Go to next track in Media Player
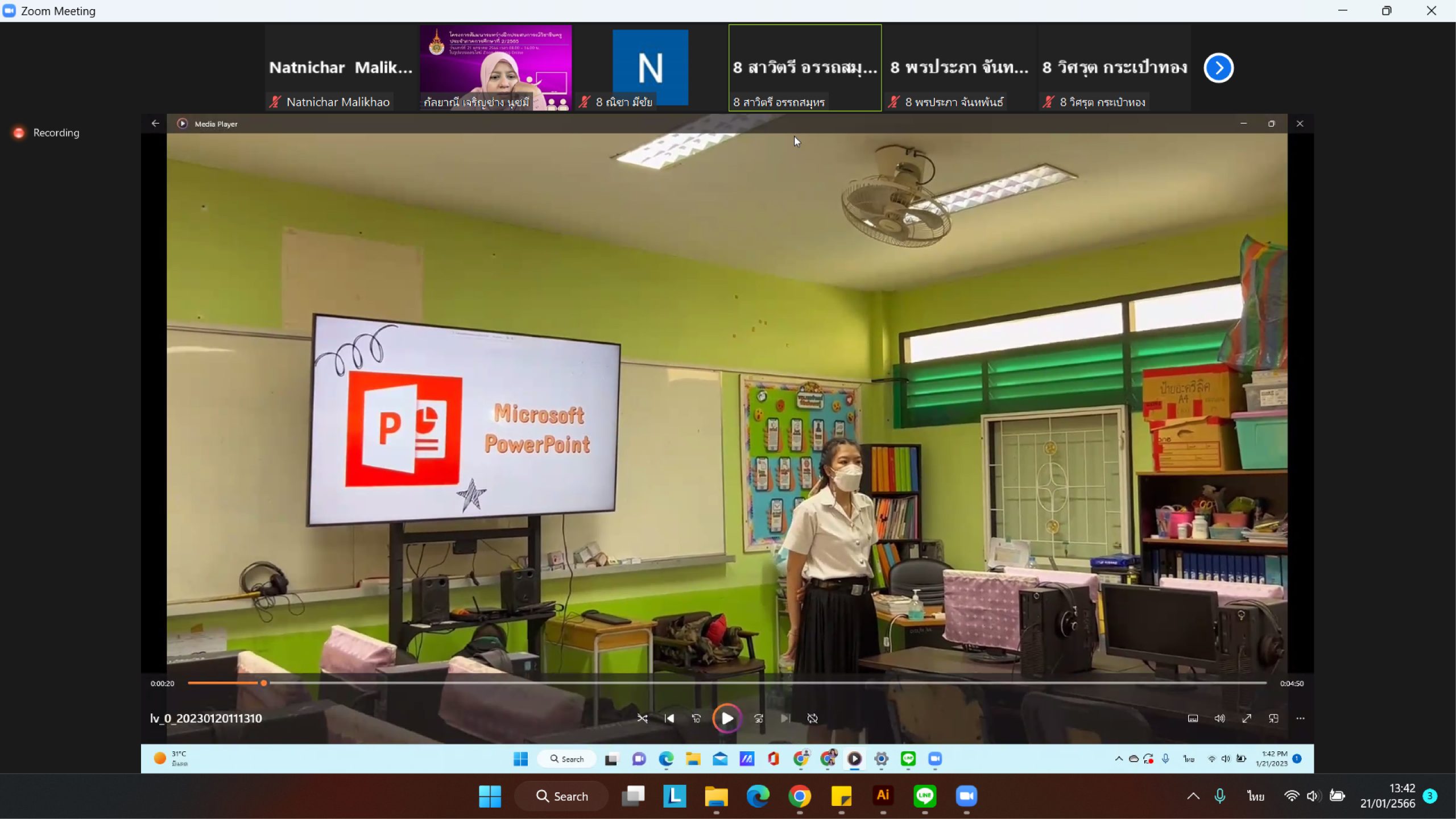This screenshot has height=819, width=1456. tap(785, 718)
